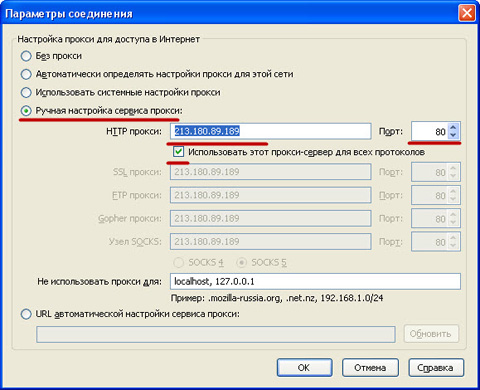This screenshot has height=390, width=480.
Task: Click the 'HTTP прокси:' label
Action: pyautogui.click(x=134, y=131)
